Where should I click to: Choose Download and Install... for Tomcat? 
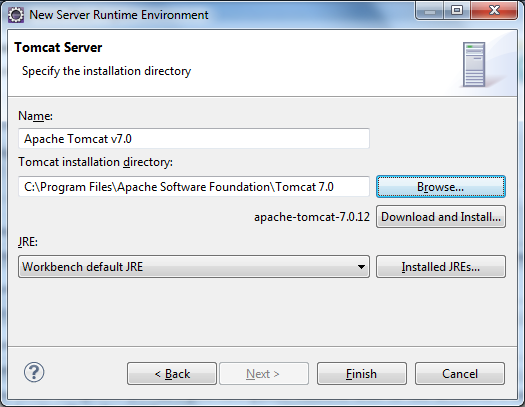click(441, 217)
